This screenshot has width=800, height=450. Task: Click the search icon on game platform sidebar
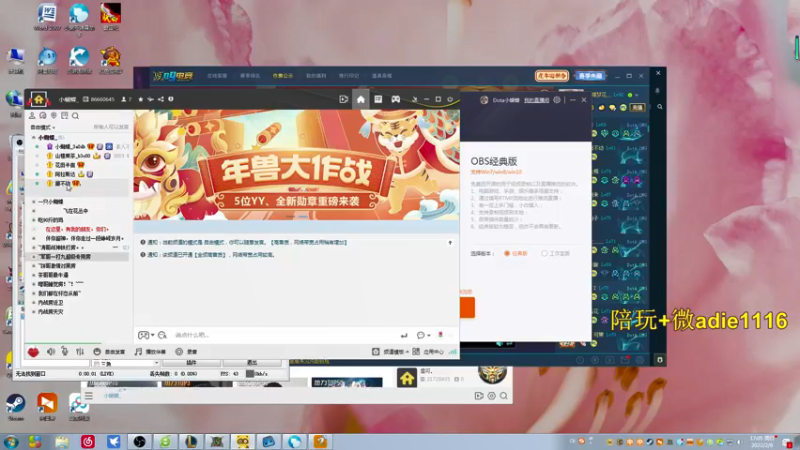click(660, 107)
